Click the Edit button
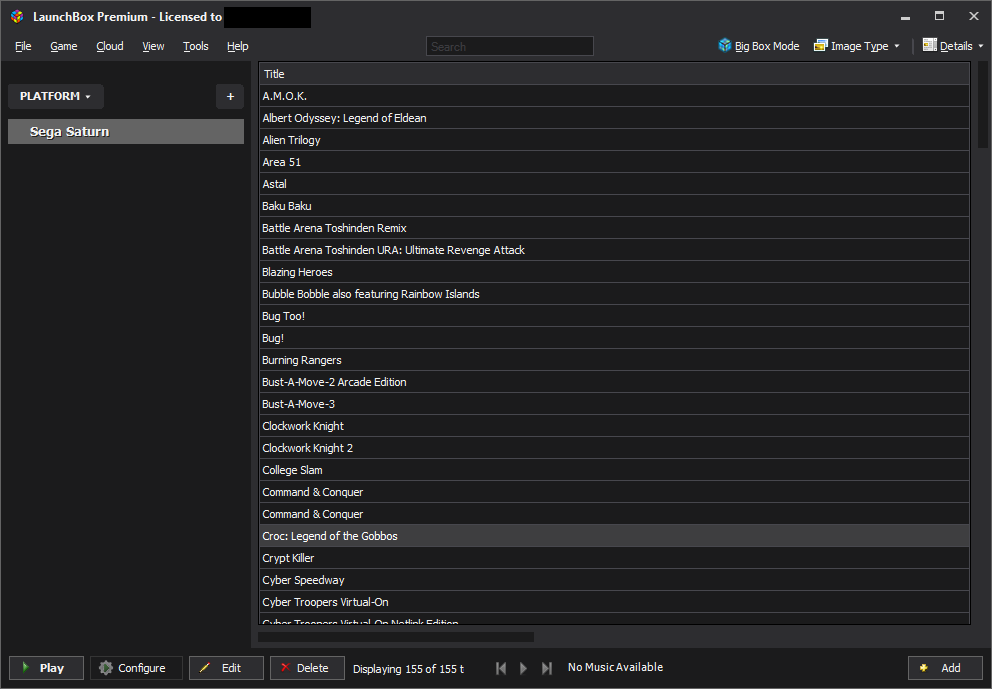This screenshot has width=992, height=689. pyautogui.click(x=226, y=668)
